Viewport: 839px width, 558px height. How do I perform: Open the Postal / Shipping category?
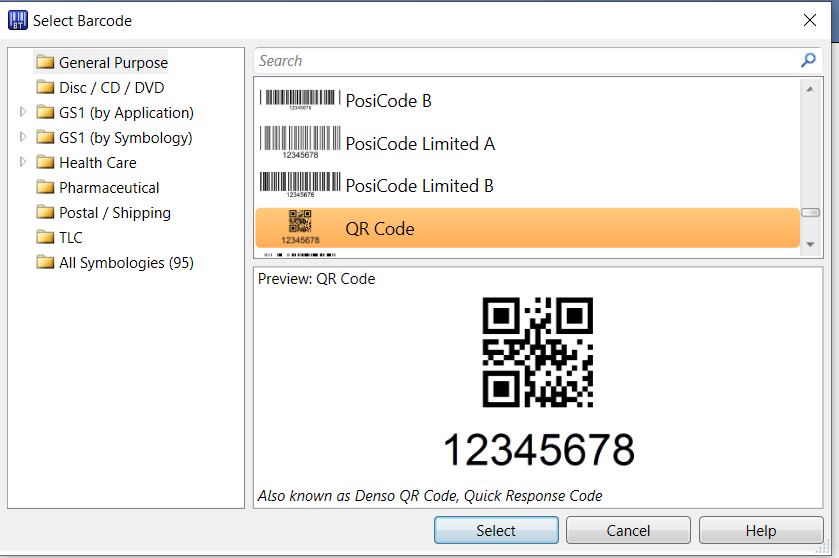click(x=115, y=213)
